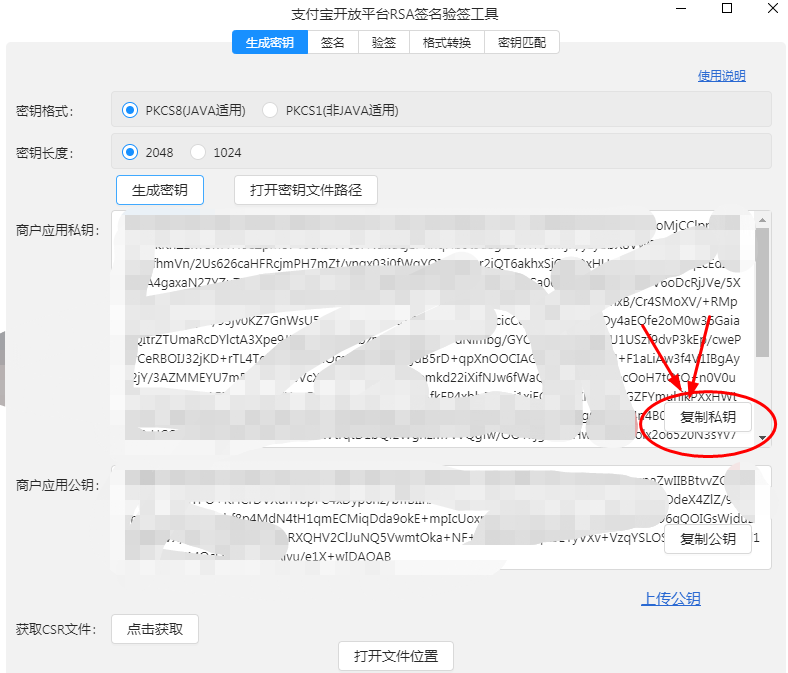This screenshot has width=788, height=673.
Task: Close the RSA tool window
Action: tap(773, 9)
